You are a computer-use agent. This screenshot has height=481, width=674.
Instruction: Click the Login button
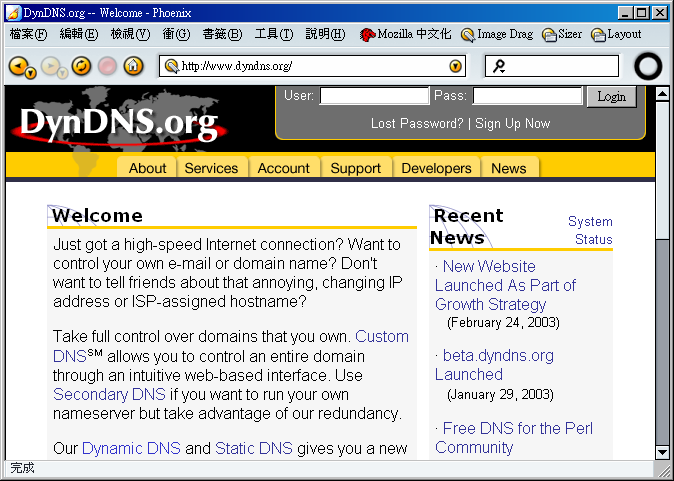tap(611, 96)
